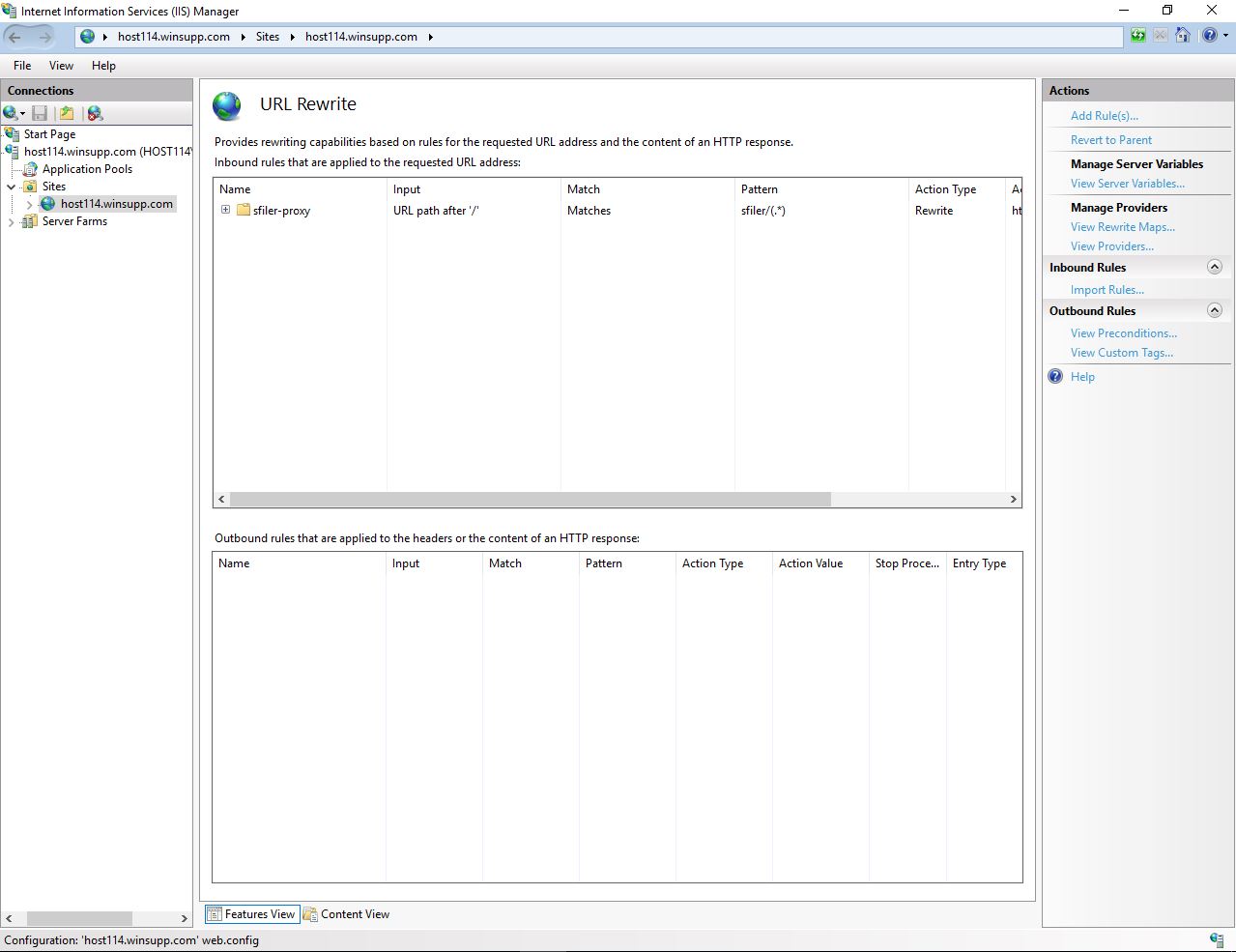
Task: Click the Help question mark icon in Actions pane
Action: click(1055, 377)
